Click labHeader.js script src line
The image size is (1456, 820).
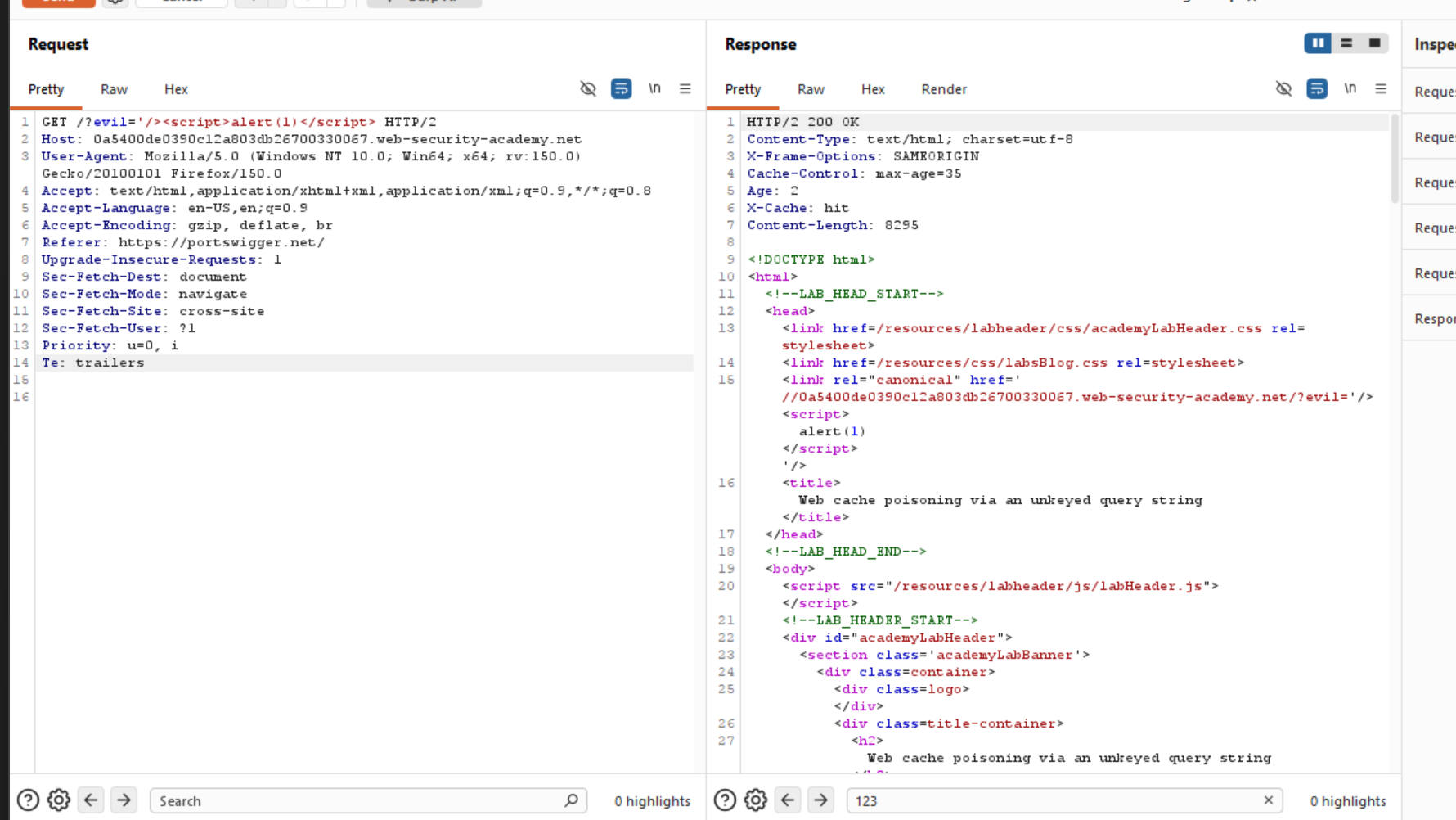(x=1000, y=586)
